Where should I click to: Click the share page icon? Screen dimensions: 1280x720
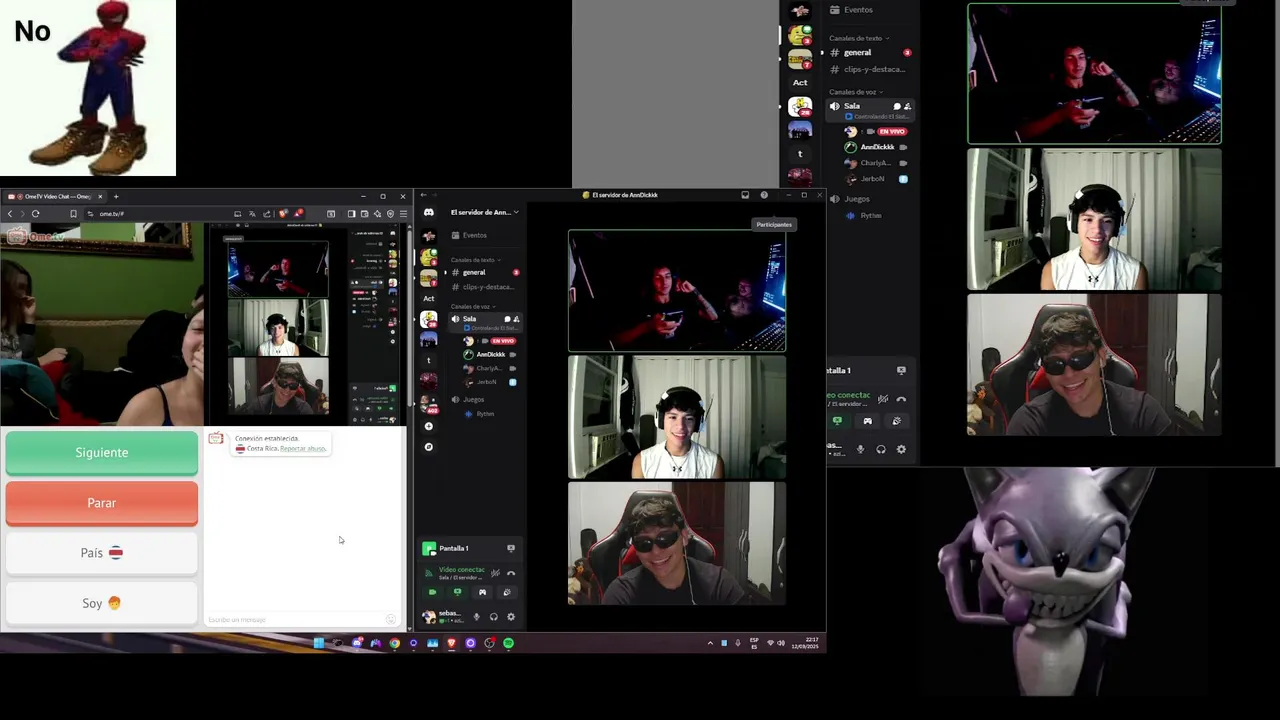[267, 214]
